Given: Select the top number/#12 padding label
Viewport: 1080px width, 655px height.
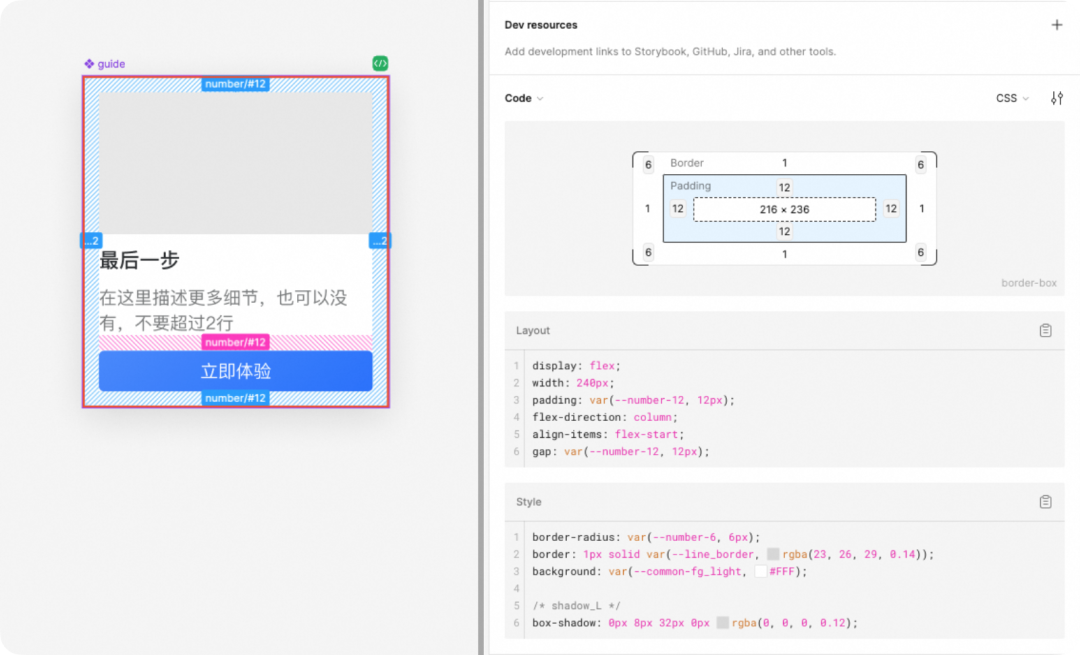Looking at the screenshot, I should tap(236, 84).
